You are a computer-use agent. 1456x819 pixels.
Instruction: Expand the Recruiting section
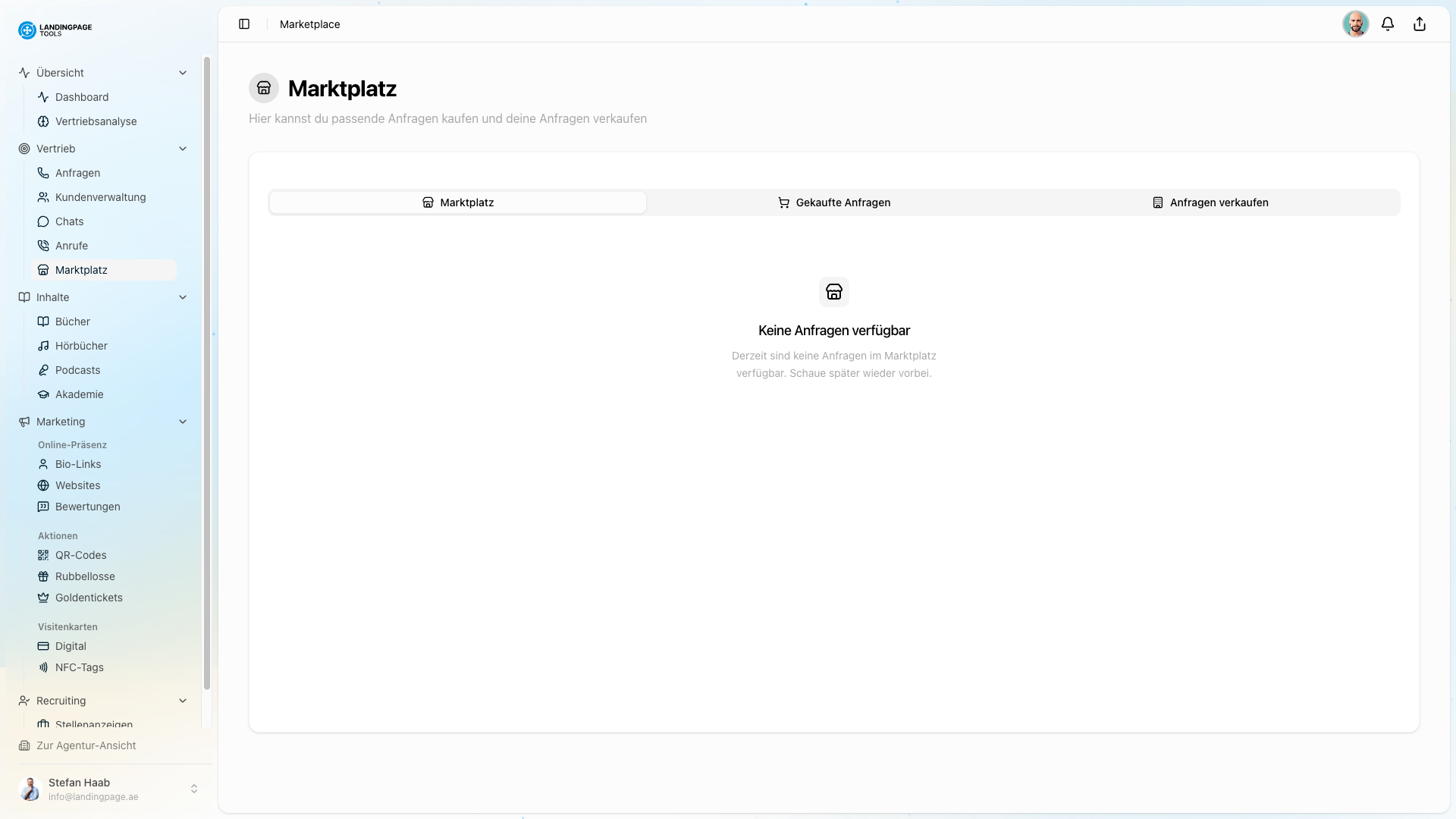pos(183,700)
